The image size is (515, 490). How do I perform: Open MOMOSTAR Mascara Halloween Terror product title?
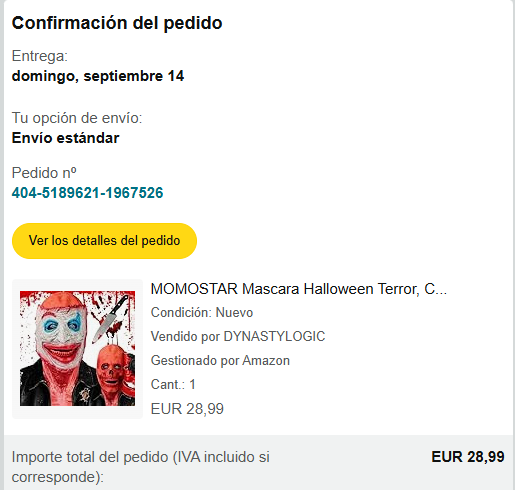[298, 289]
